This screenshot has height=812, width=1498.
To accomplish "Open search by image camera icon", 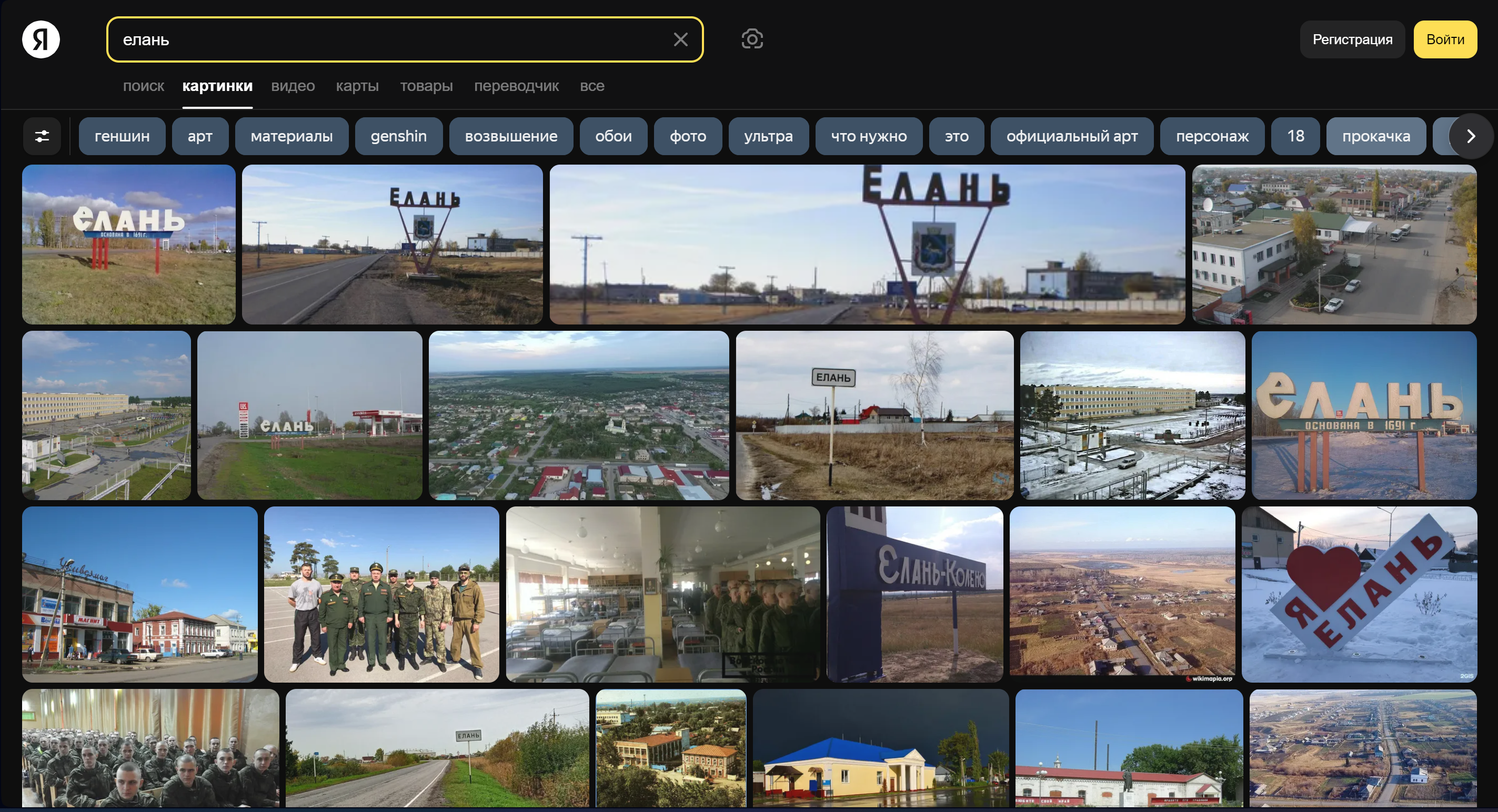I will (752, 39).
